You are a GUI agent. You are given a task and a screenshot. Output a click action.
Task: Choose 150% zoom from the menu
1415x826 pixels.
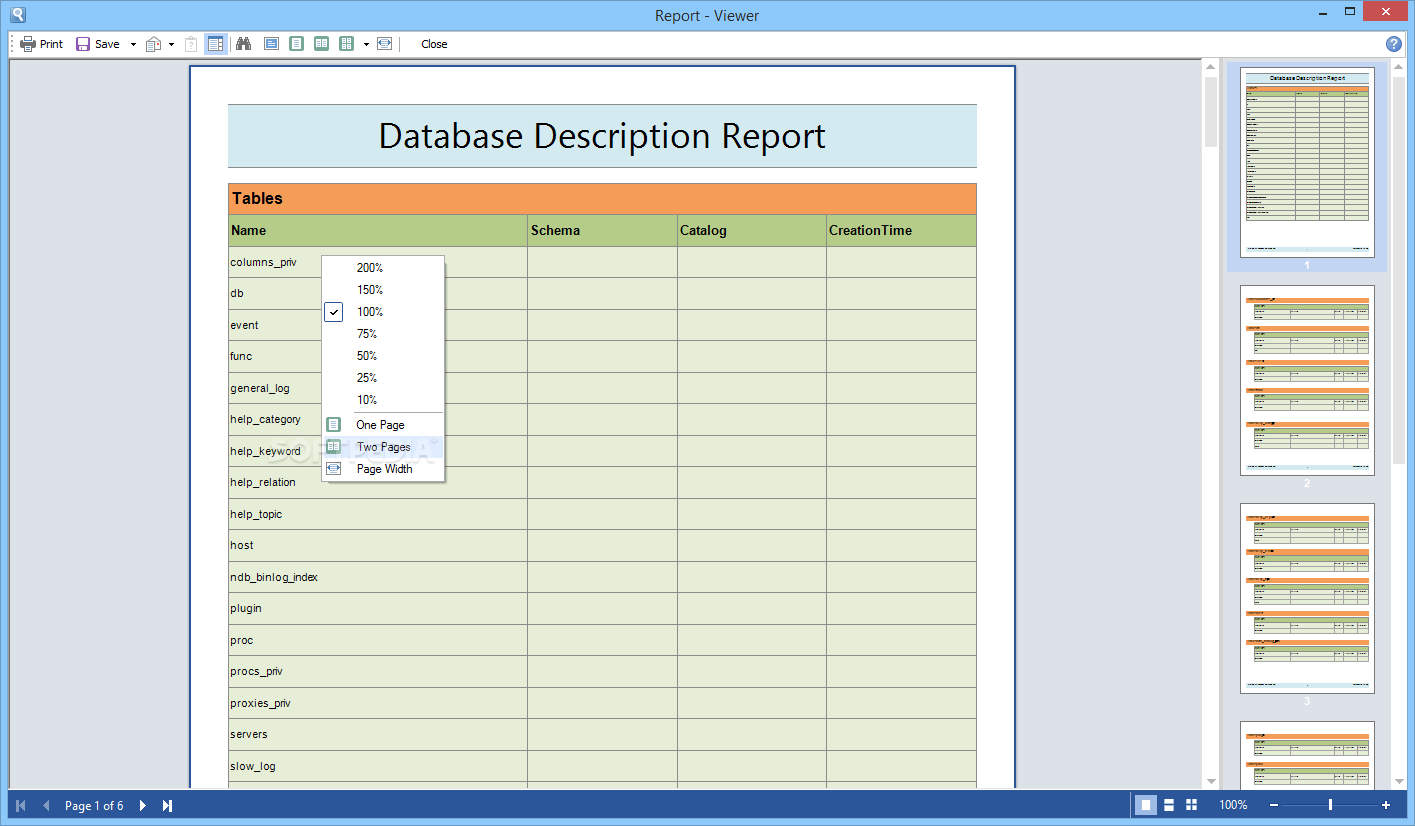coord(383,290)
